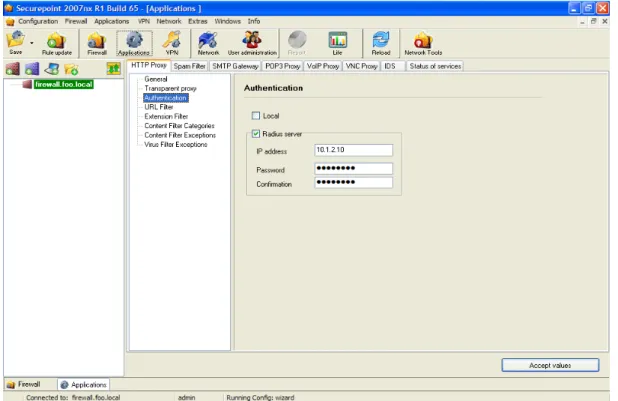The image size is (618, 401).
Task: Click the Confirmation password field
Action: tap(354, 182)
